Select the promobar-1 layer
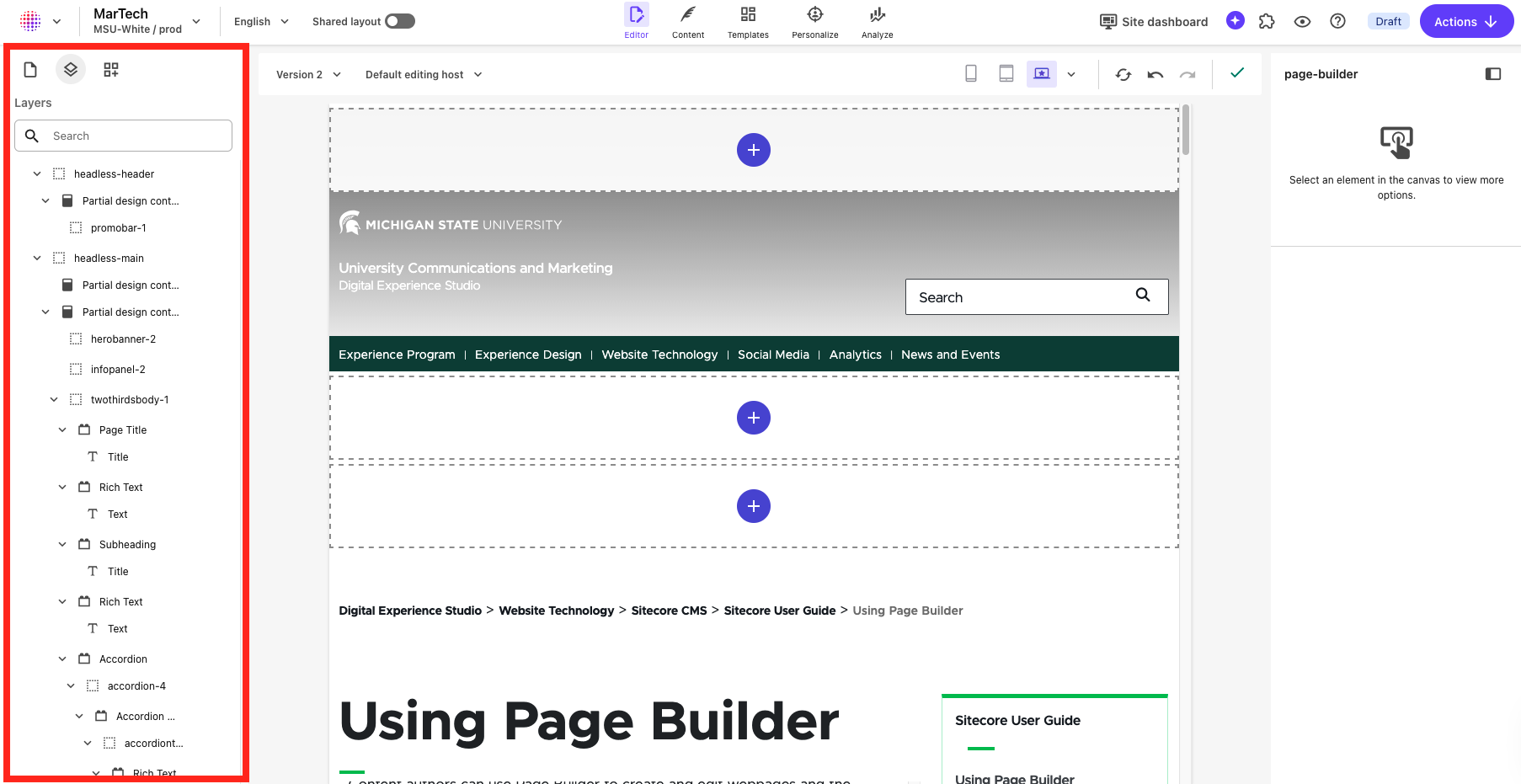 pyautogui.click(x=118, y=227)
